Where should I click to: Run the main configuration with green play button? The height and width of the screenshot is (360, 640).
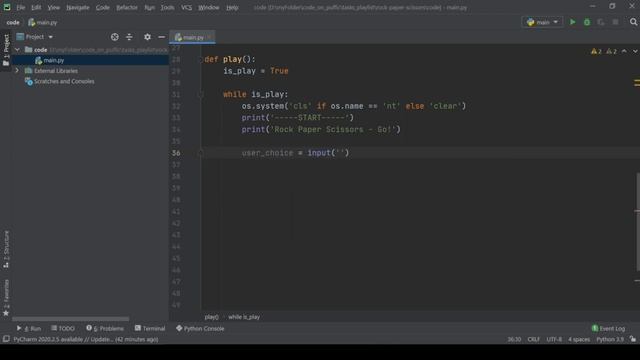coord(572,22)
